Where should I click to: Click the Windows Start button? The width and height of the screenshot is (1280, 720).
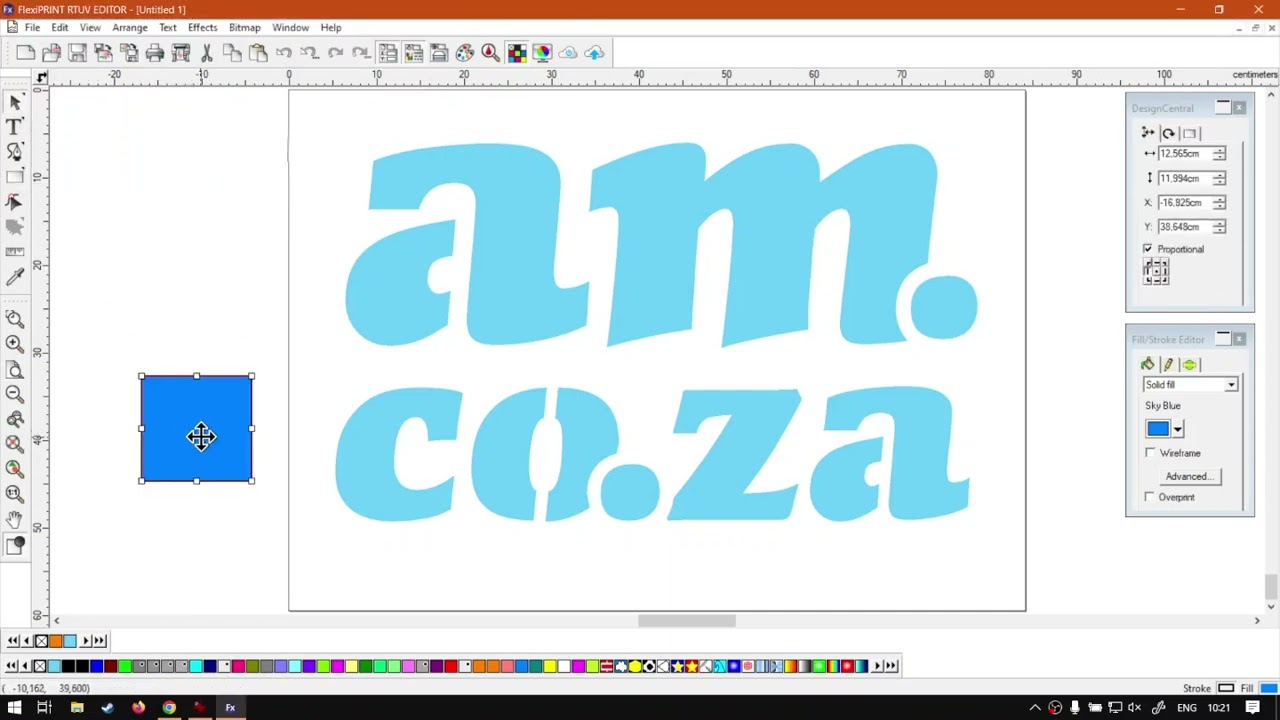pos(14,708)
